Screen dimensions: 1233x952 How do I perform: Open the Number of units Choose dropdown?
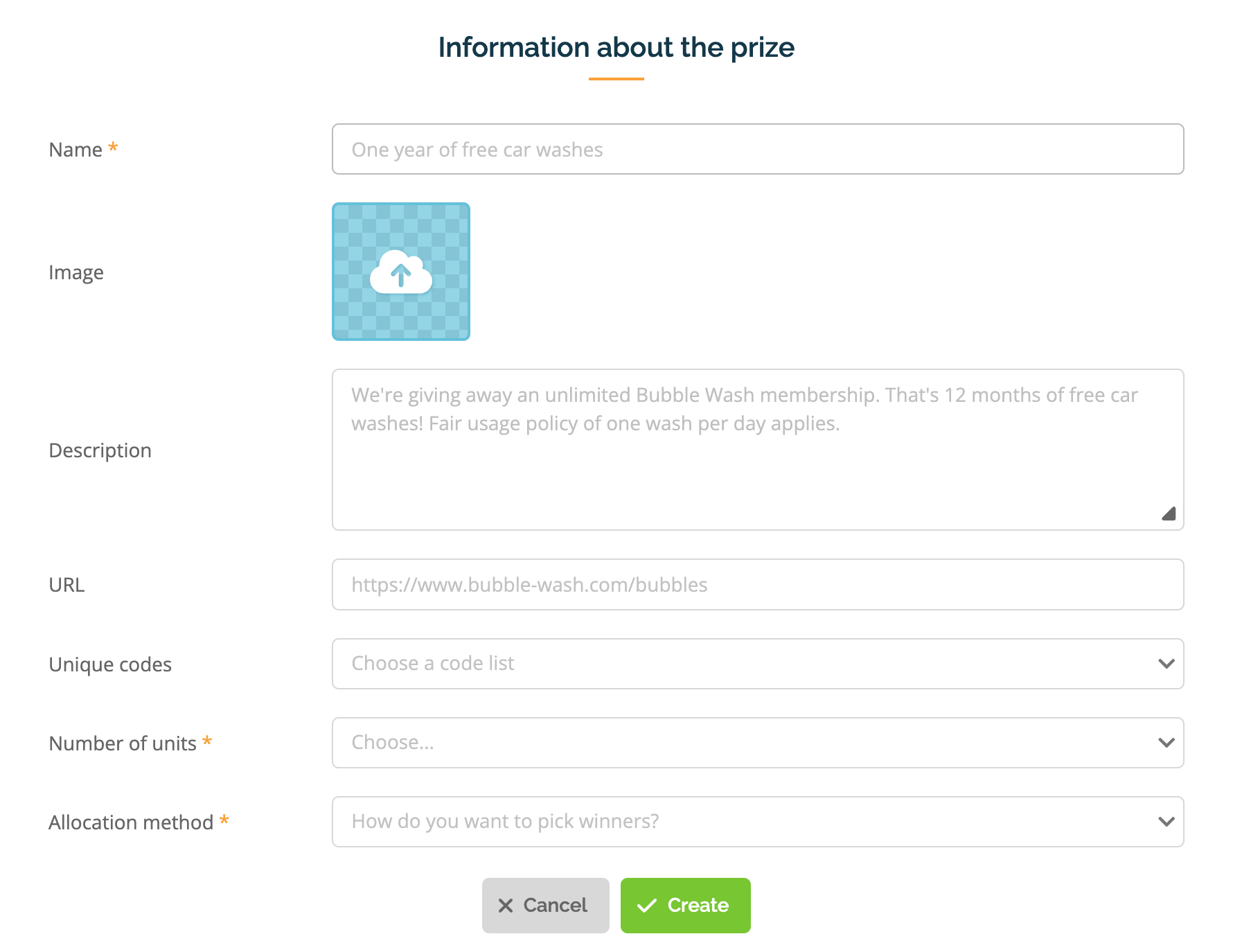[758, 743]
